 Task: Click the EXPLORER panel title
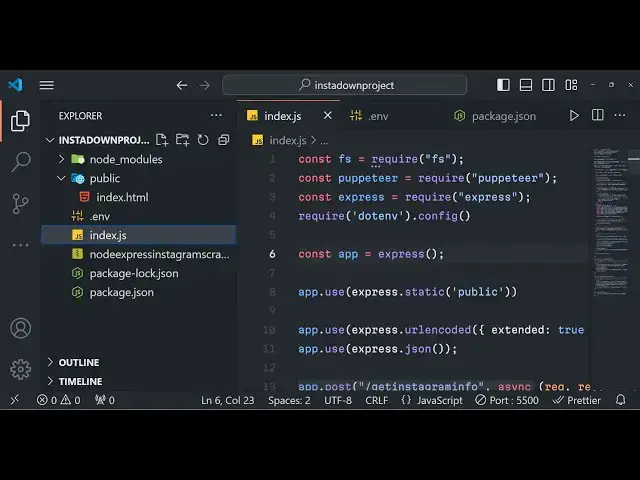coord(80,116)
